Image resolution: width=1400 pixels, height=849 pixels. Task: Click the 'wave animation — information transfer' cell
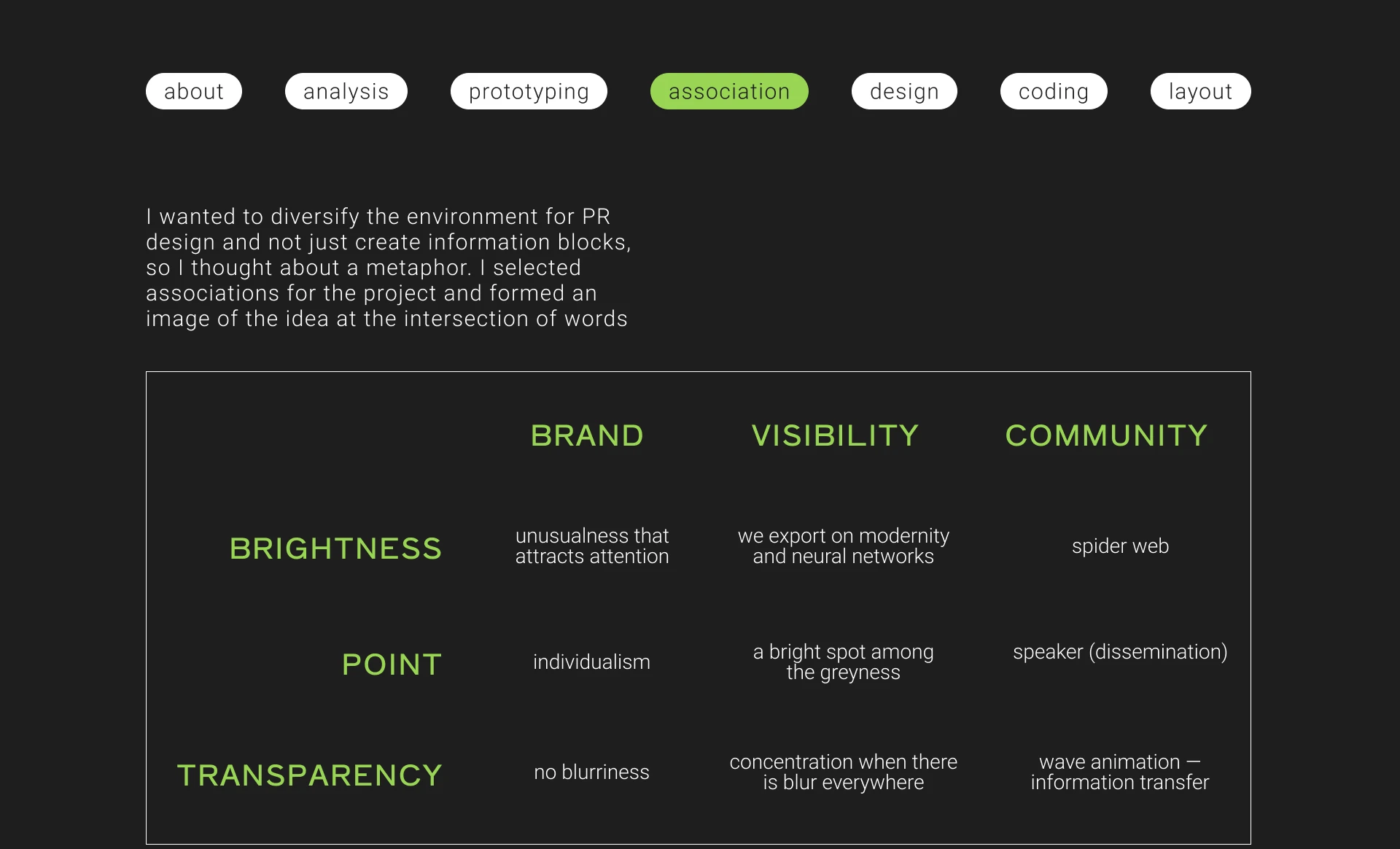point(1120,772)
